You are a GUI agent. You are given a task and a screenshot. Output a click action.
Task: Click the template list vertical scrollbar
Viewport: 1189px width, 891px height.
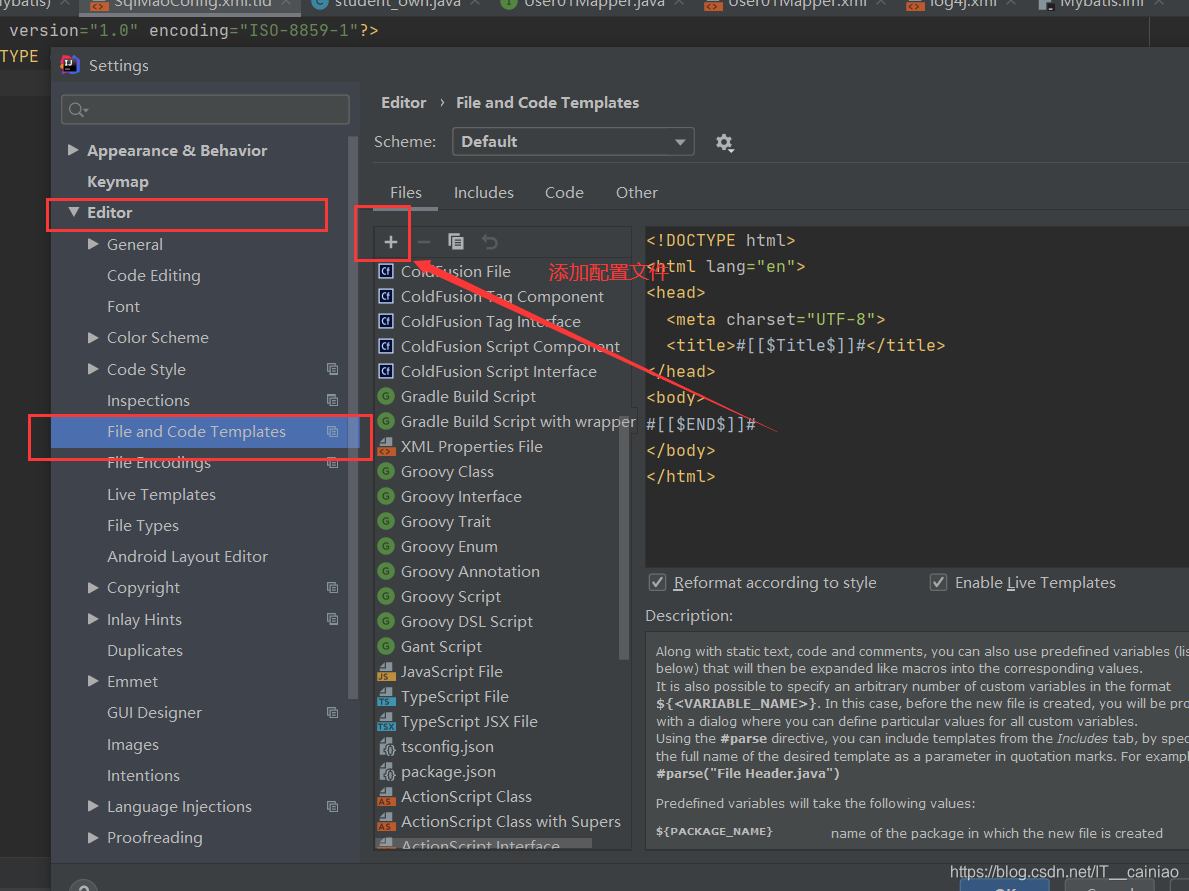pos(624,537)
